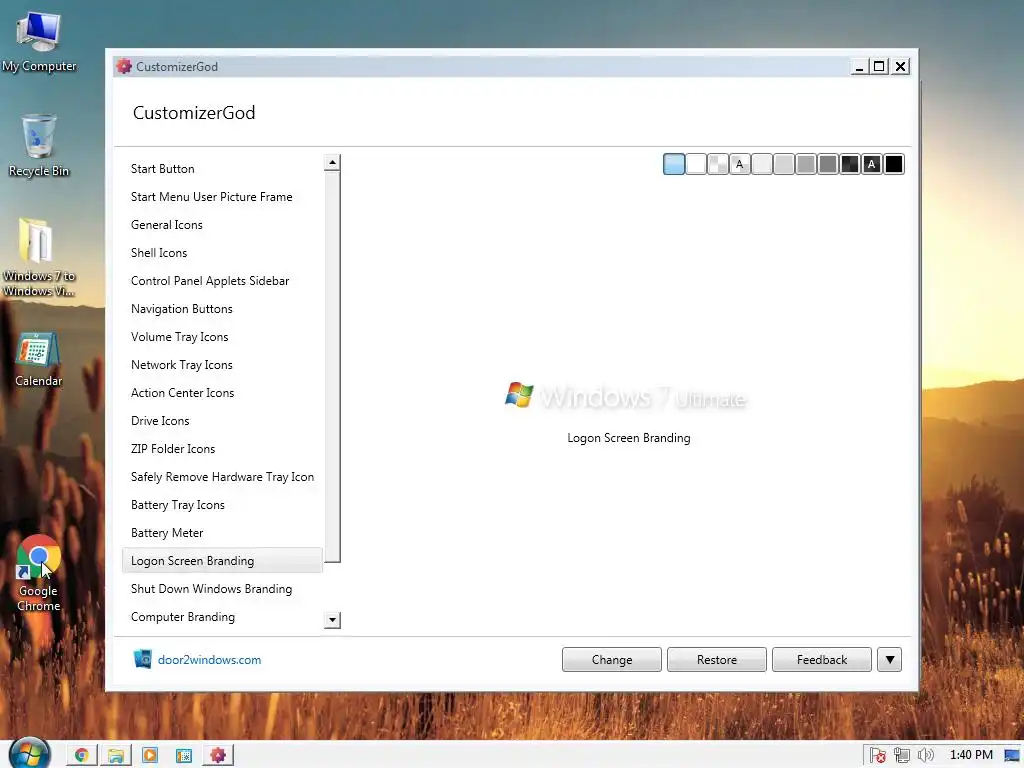Select the Google Chrome desktop shortcut
The image size is (1024, 768).
[39, 574]
